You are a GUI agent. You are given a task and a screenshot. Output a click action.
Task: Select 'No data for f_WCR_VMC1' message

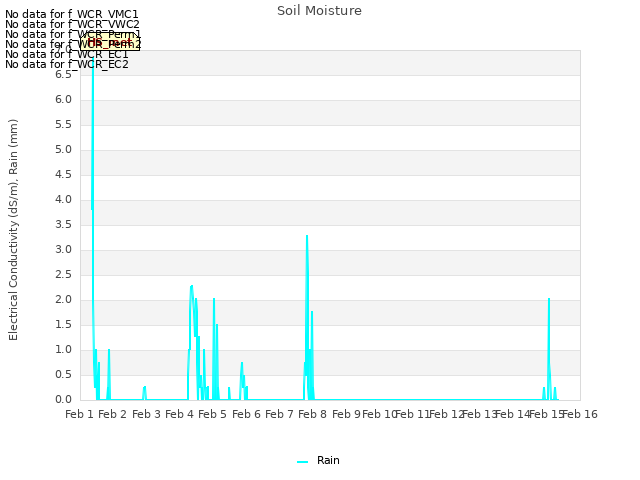click(x=72, y=14)
